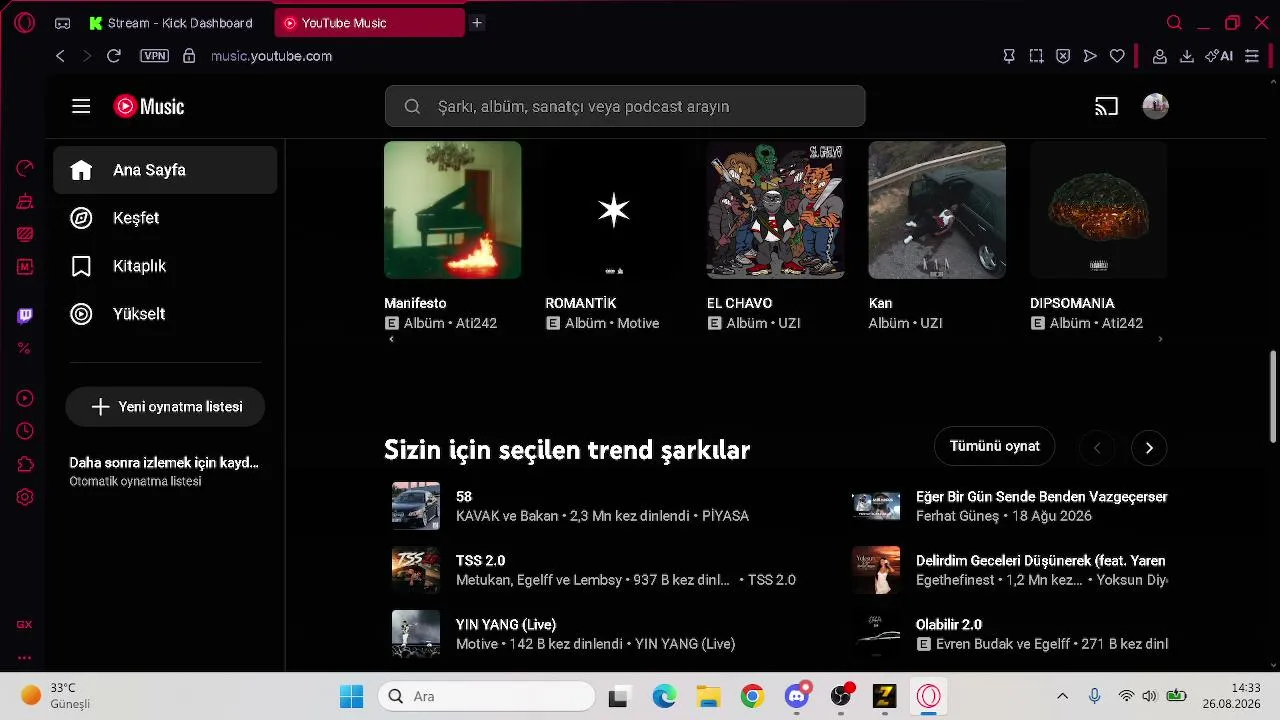Image resolution: width=1280 pixels, height=720 pixels.
Task: Open the Easy Setup sliders icon
Action: (1252, 56)
